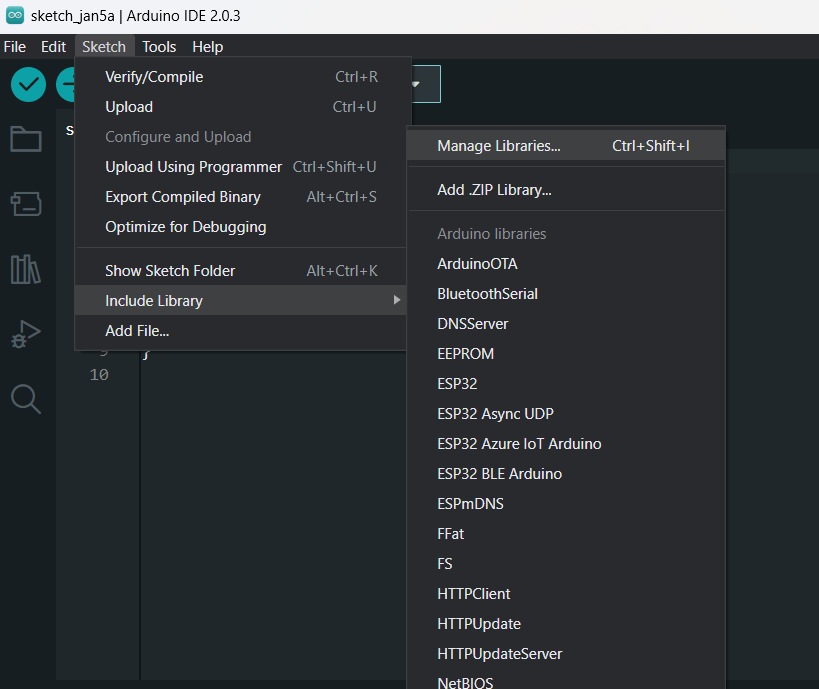Include ESP32 Azure IoT Arduino library
This screenshot has height=689, width=819.
(x=566, y=444)
